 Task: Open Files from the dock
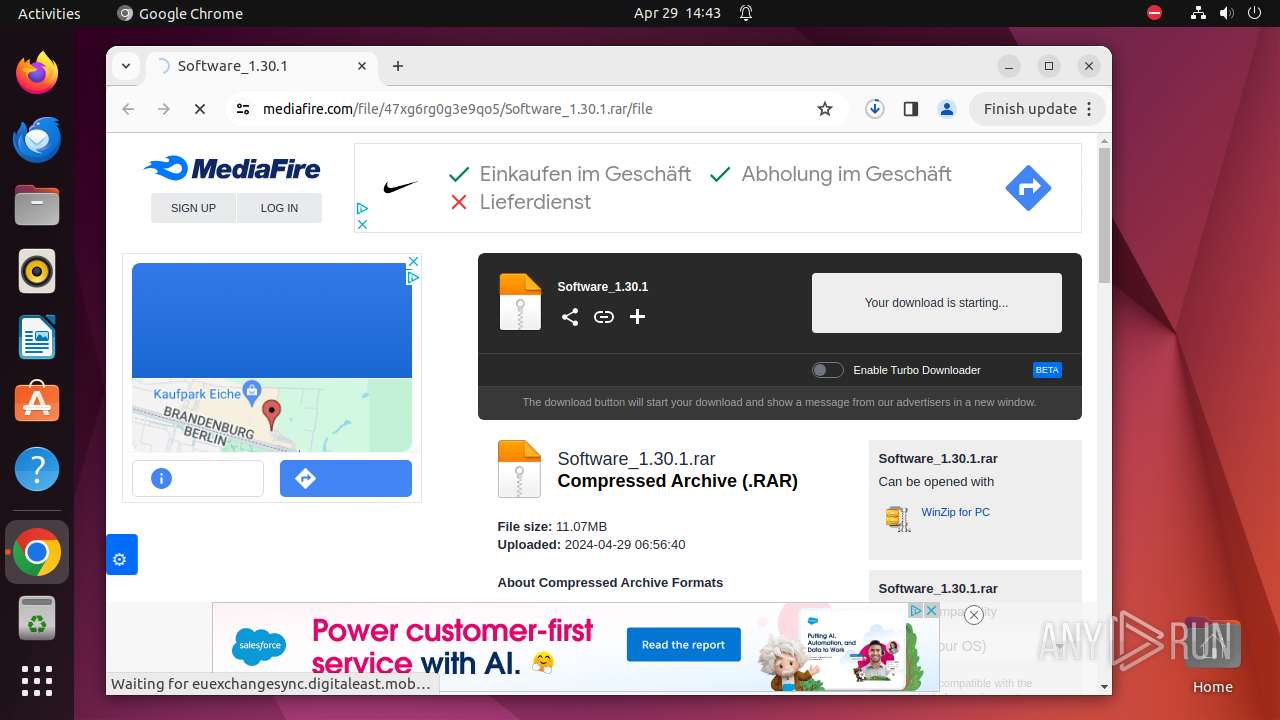pyautogui.click(x=37, y=205)
